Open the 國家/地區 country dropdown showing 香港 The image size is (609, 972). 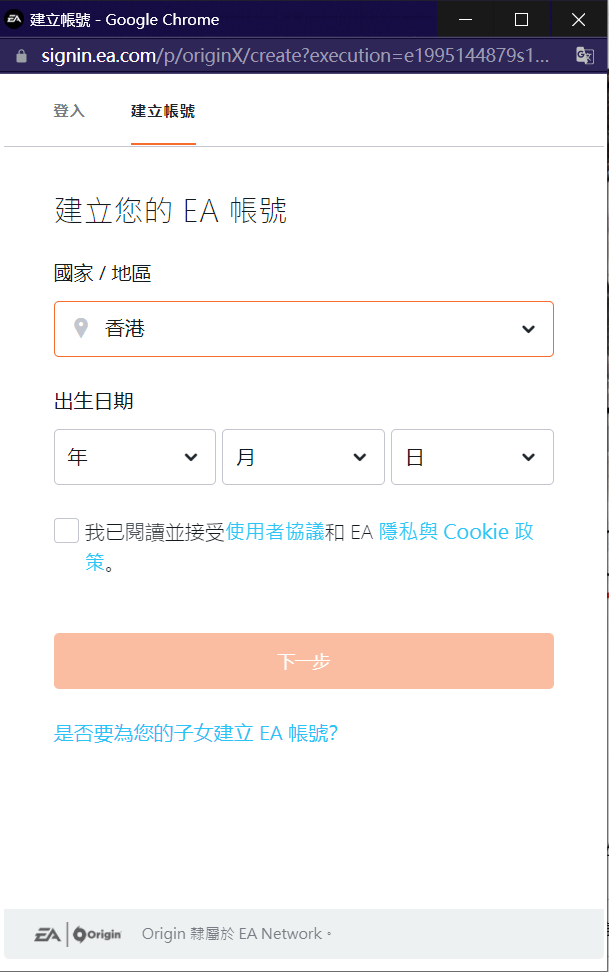pyautogui.click(x=303, y=329)
